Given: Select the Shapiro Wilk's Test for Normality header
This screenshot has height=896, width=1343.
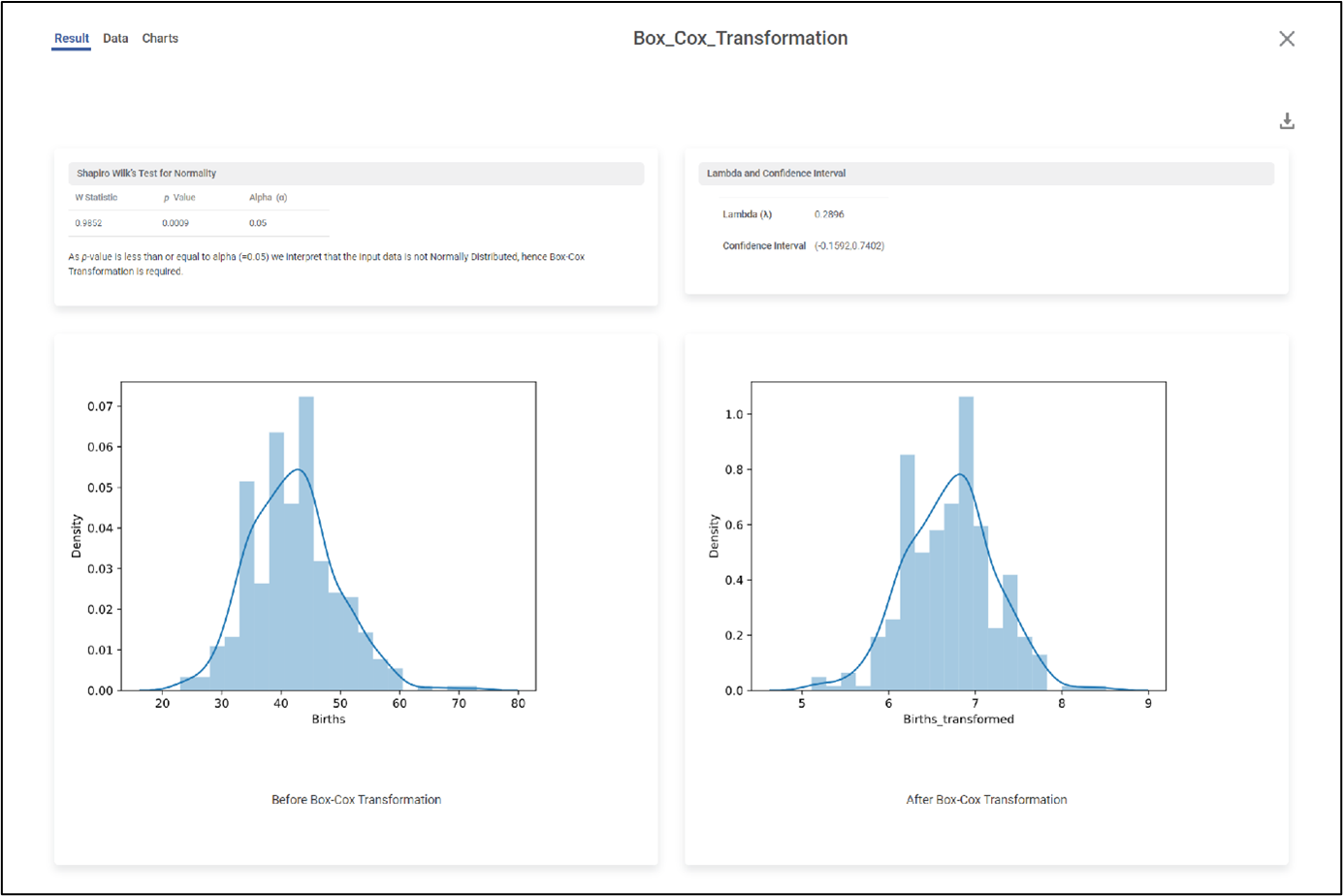Looking at the screenshot, I should pos(146,174).
